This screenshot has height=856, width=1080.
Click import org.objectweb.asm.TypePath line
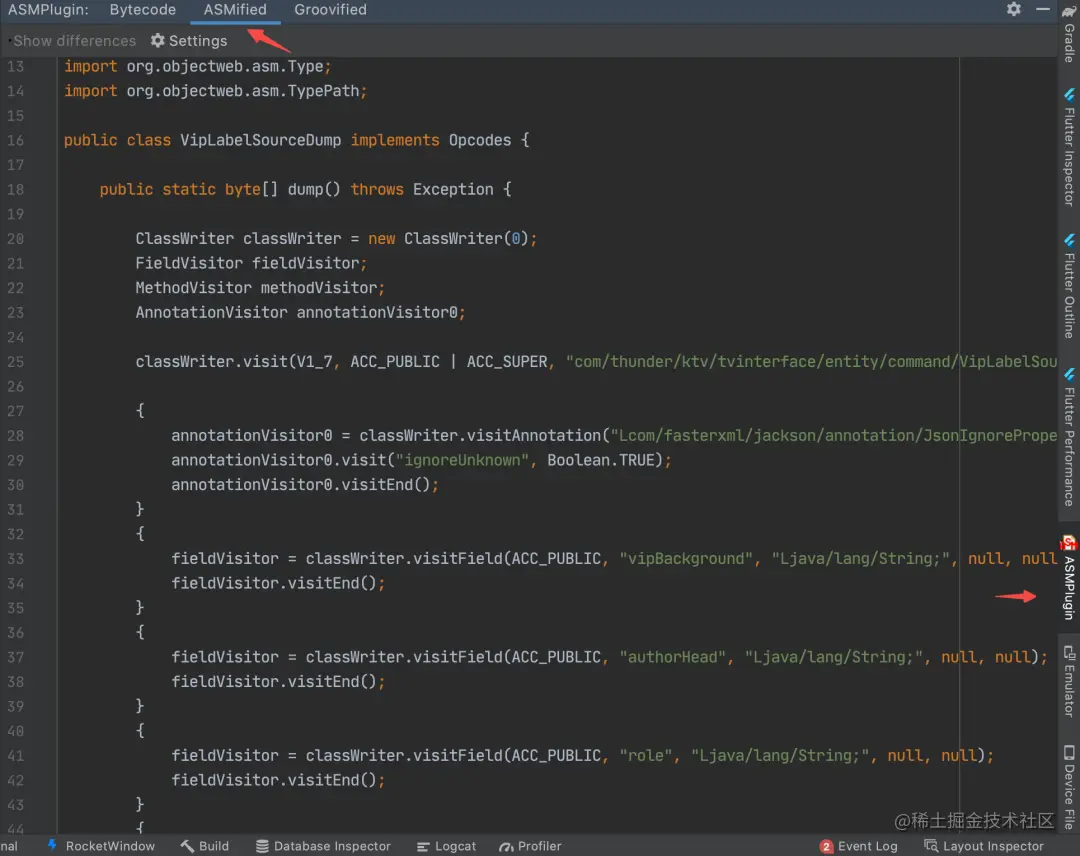coord(216,91)
